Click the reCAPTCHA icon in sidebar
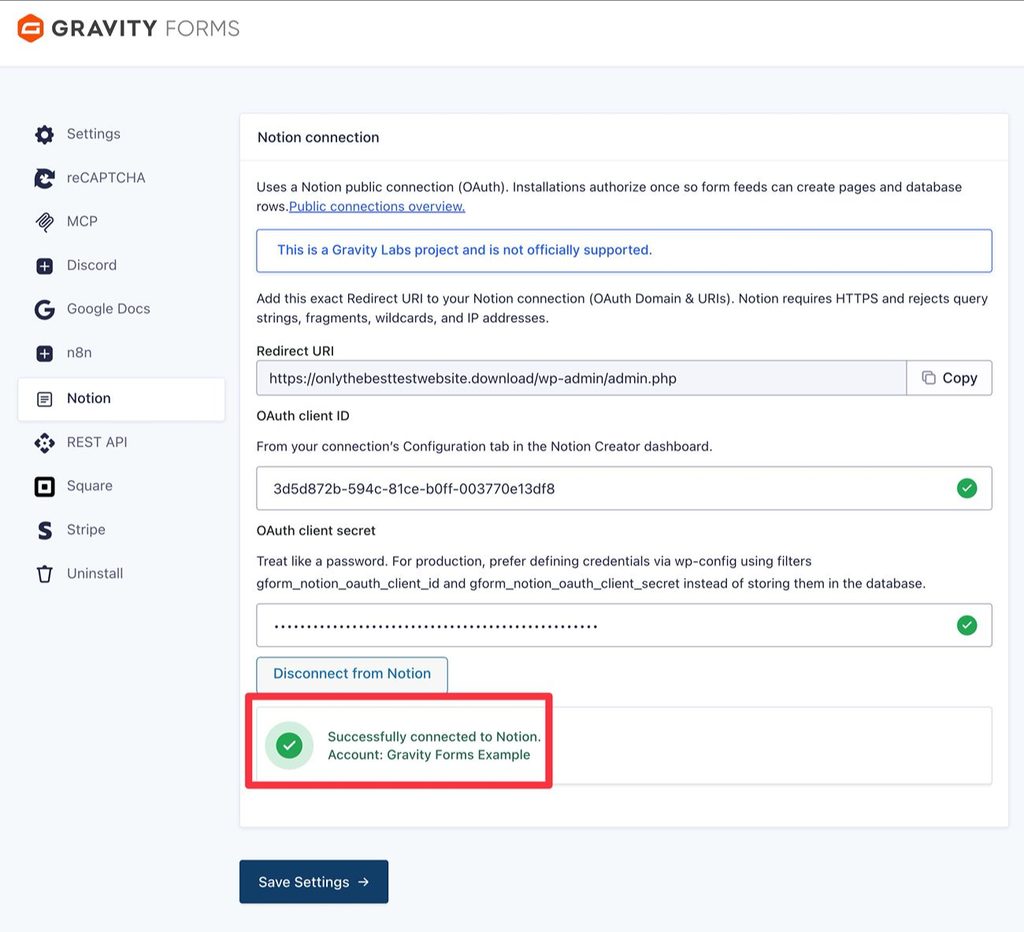The height and width of the screenshot is (932, 1024). (x=44, y=178)
